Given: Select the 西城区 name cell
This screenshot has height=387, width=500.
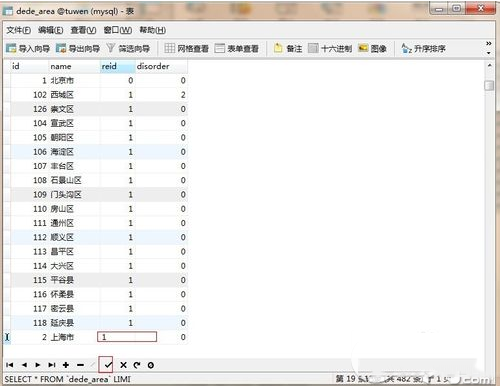Looking at the screenshot, I should (75, 95).
